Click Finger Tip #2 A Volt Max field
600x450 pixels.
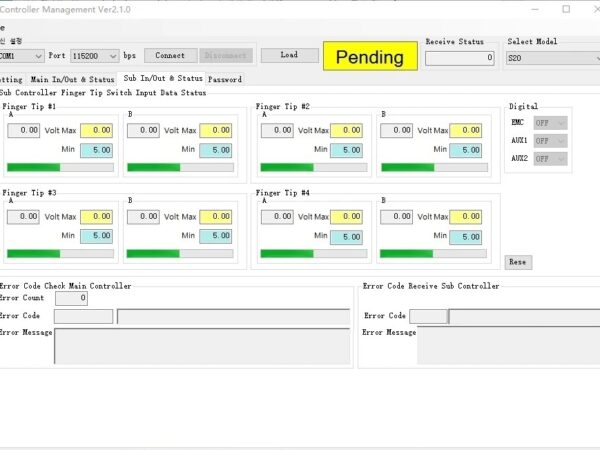click(x=346, y=130)
